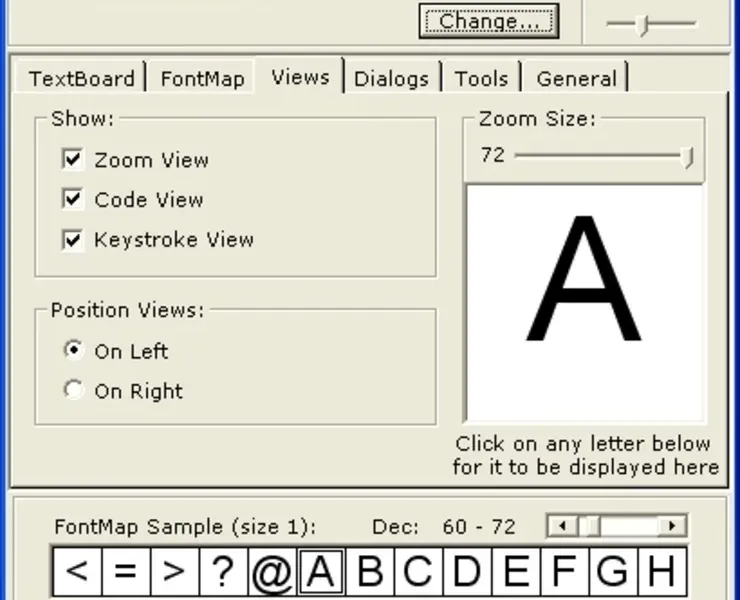Pick the '?' glyph in the FontMap
This screenshot has height=600, width=740.
coord(223,573)
